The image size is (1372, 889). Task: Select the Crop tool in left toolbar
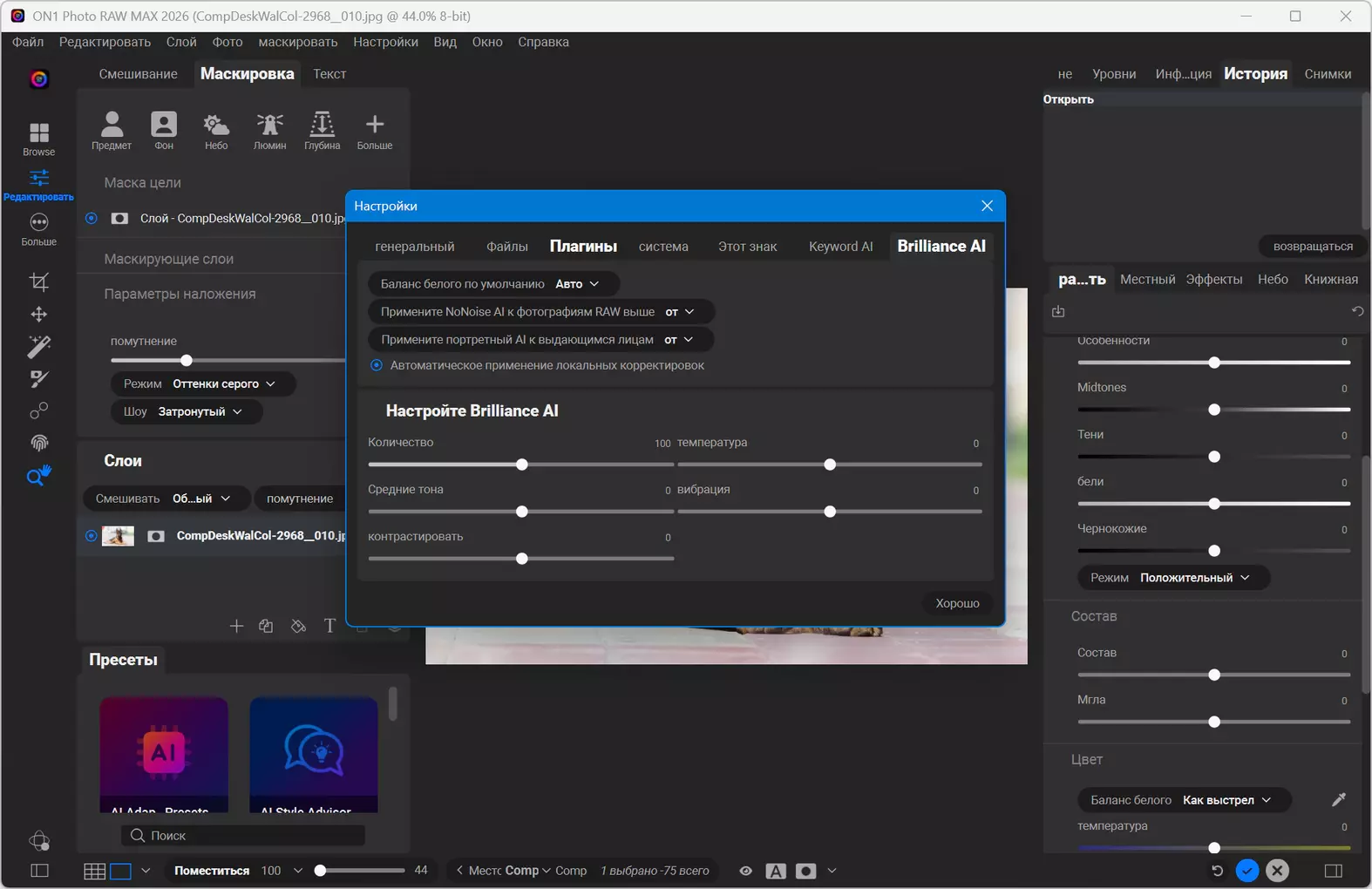click(38, 282)
